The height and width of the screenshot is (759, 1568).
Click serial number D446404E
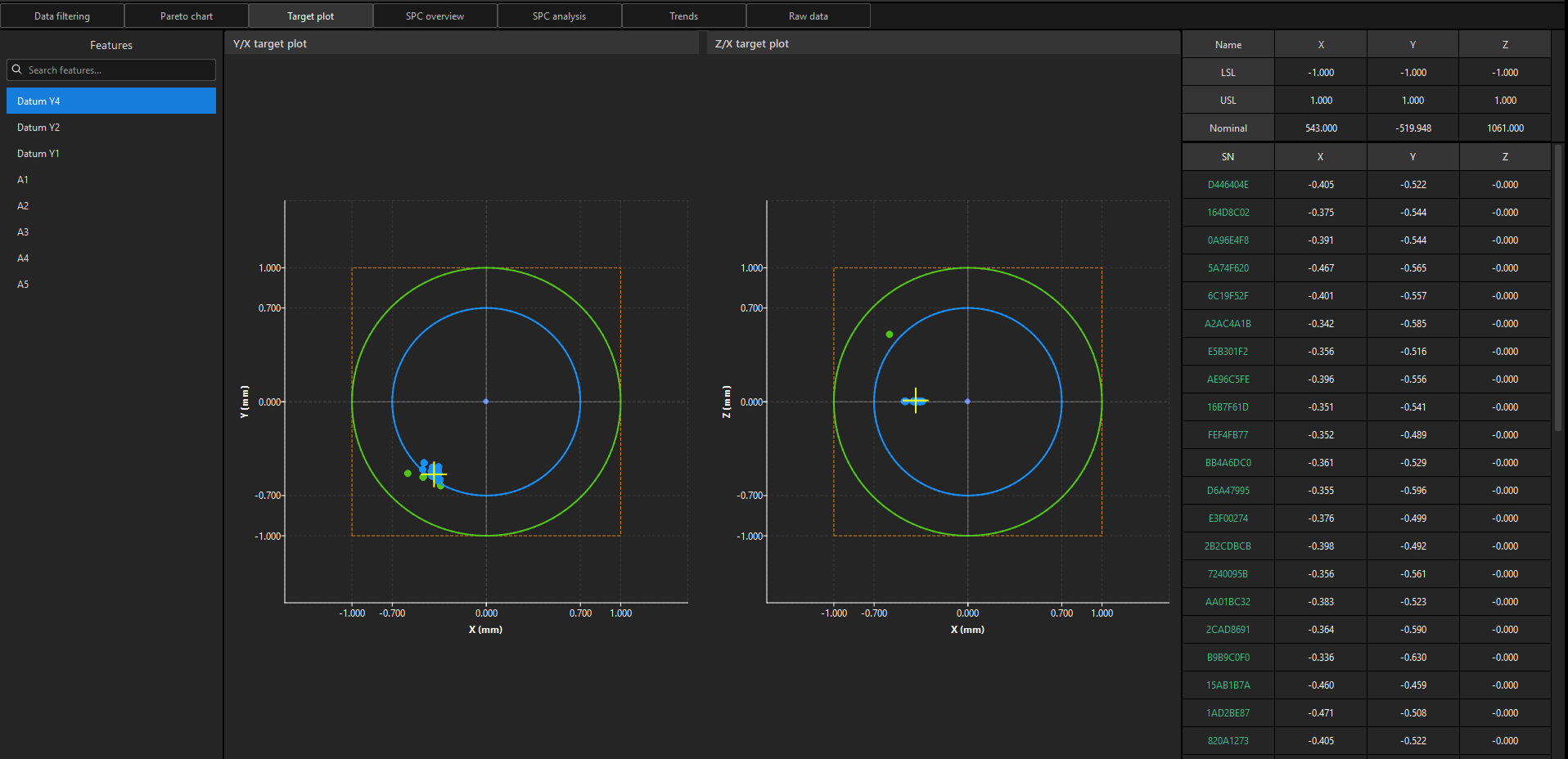[x=1228, y=185]
